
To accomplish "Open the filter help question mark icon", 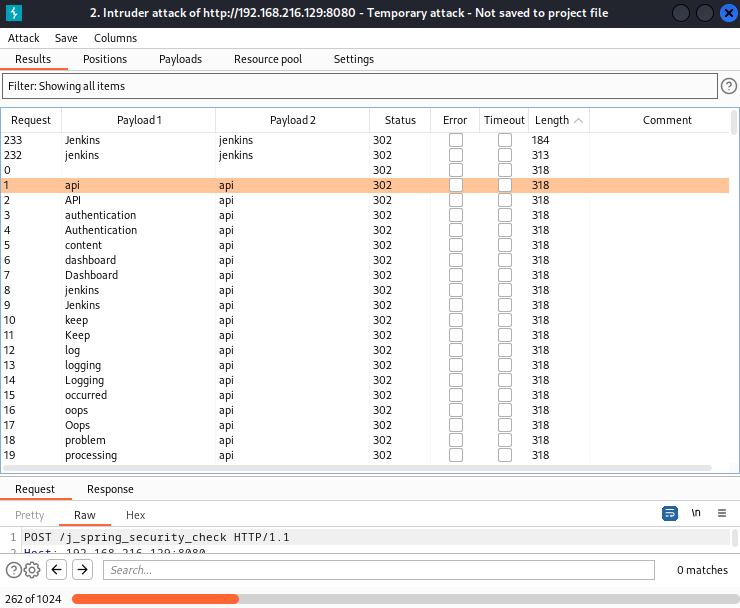I will (x=728, y=86).
